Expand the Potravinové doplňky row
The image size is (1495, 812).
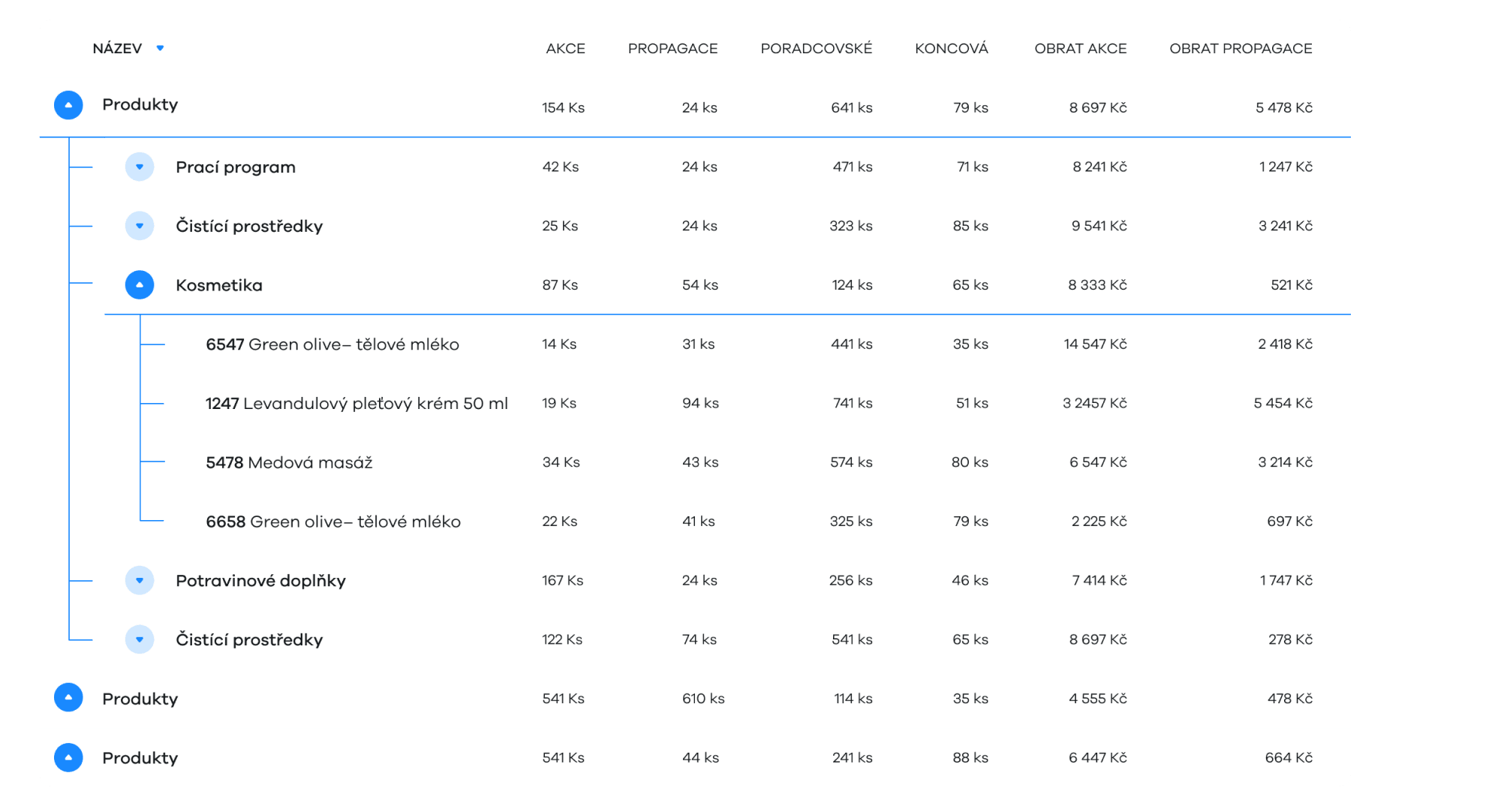coord(140,580)
